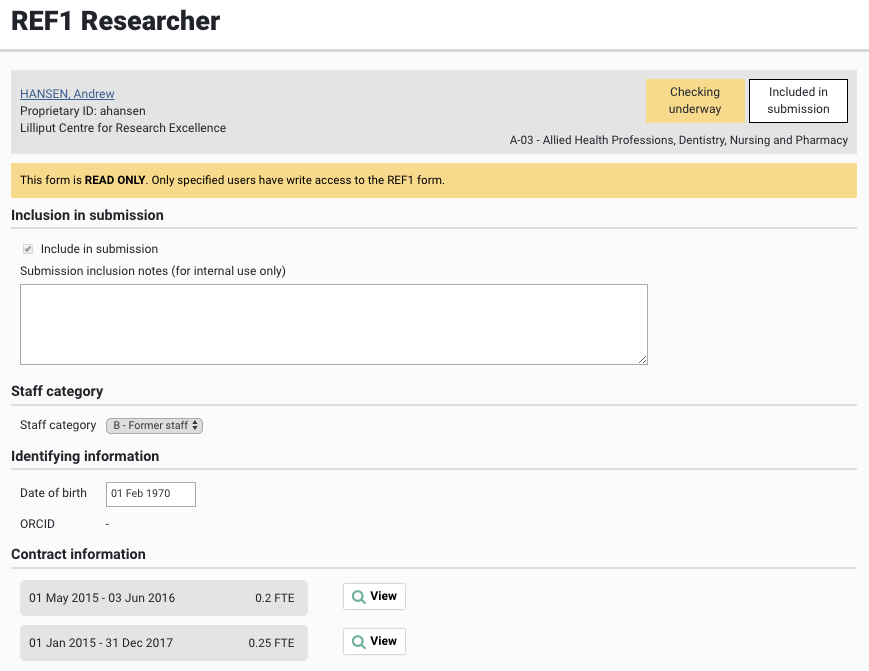The height and width of the screenshot is (671, 869).
Task: Click the 'Include in submission' checkbox label
Action: pos(99,249)
